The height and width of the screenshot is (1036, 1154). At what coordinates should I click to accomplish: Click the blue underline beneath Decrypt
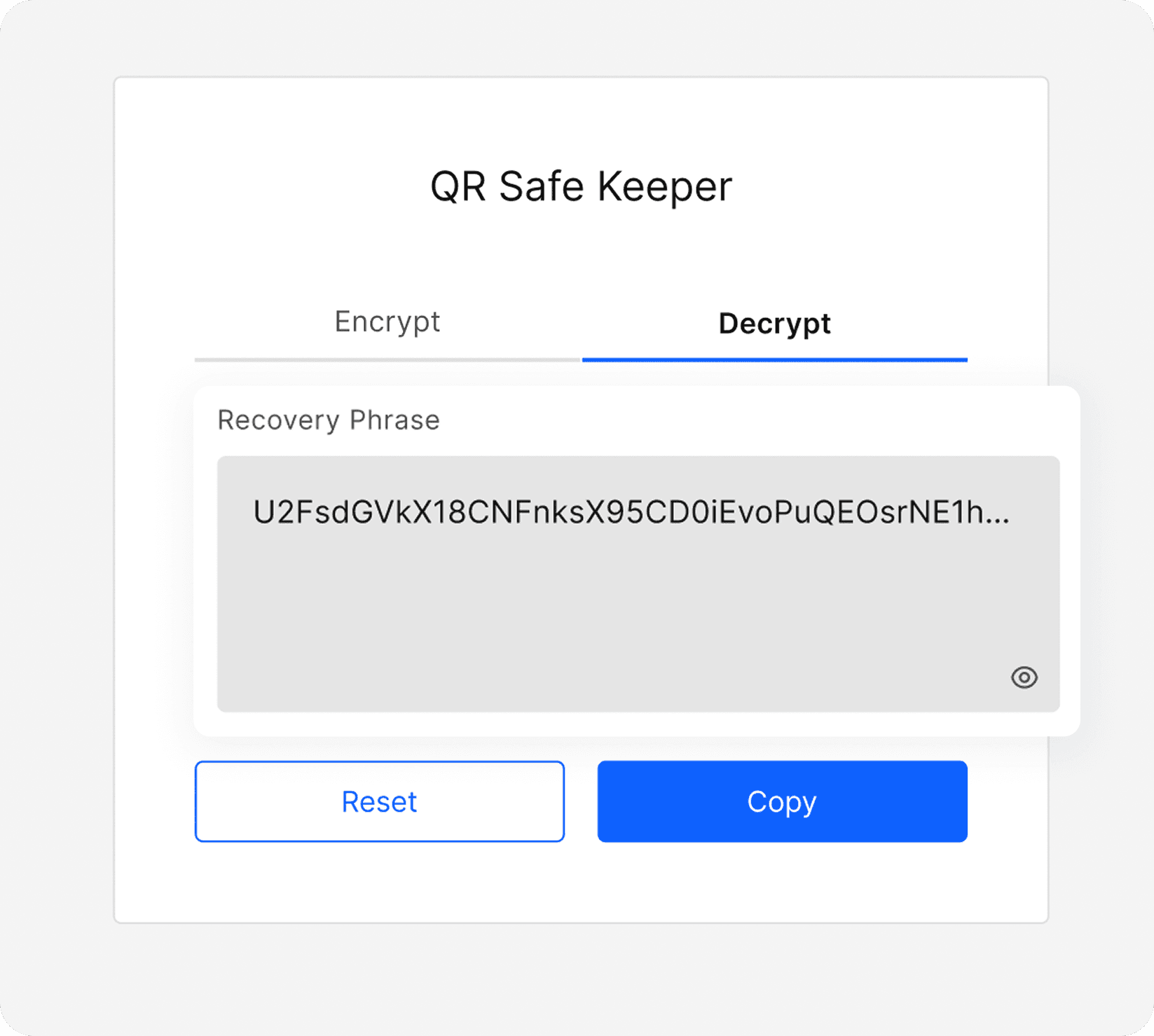(x=774, y=360)
